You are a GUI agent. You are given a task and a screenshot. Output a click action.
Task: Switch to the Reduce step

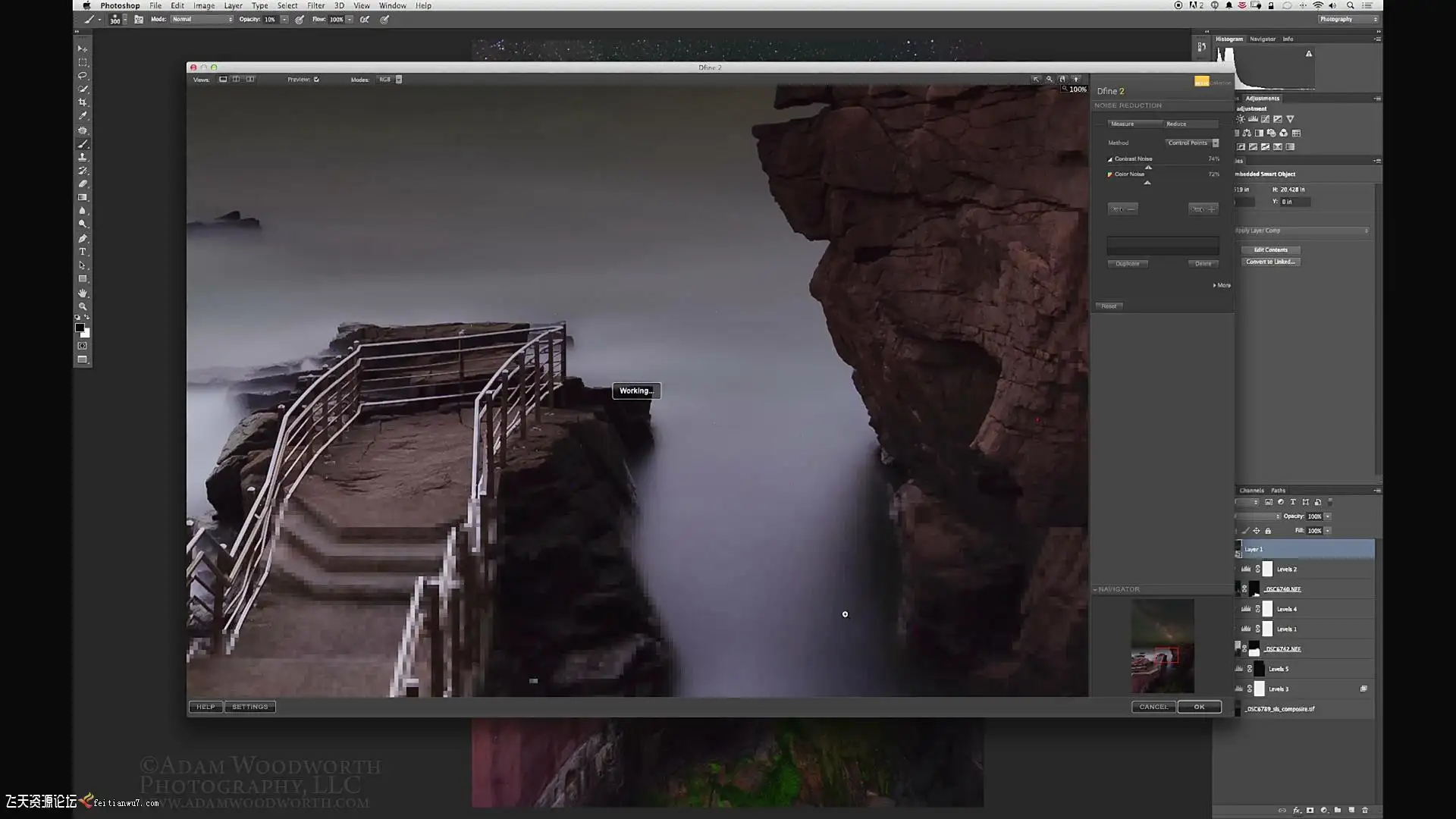point(1177,124)
